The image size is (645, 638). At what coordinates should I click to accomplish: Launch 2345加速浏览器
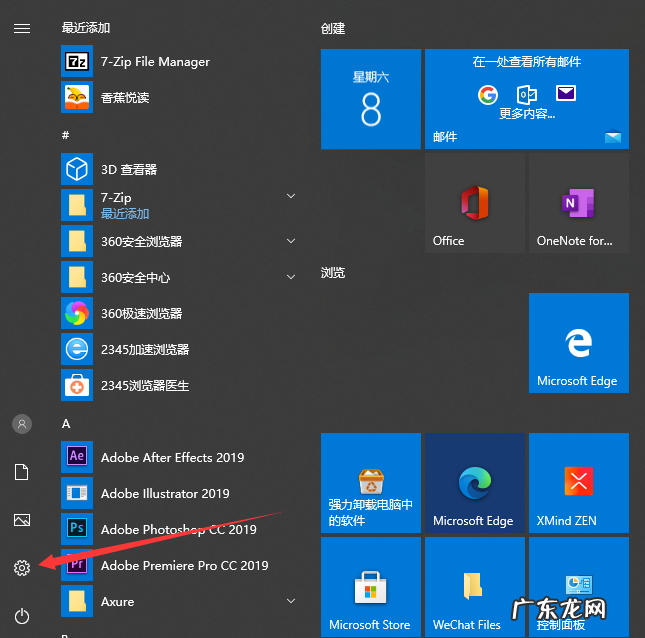[179, 349]
